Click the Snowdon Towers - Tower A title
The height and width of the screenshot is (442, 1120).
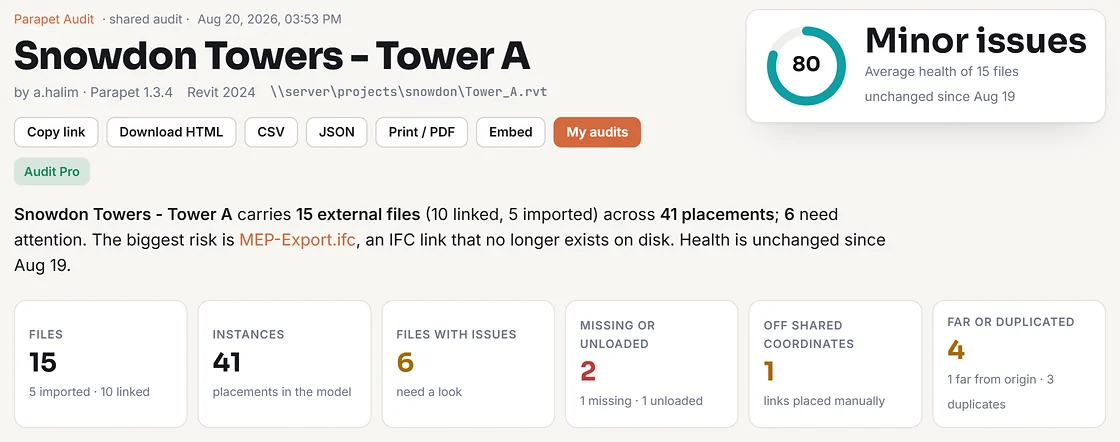click(272, 56)
